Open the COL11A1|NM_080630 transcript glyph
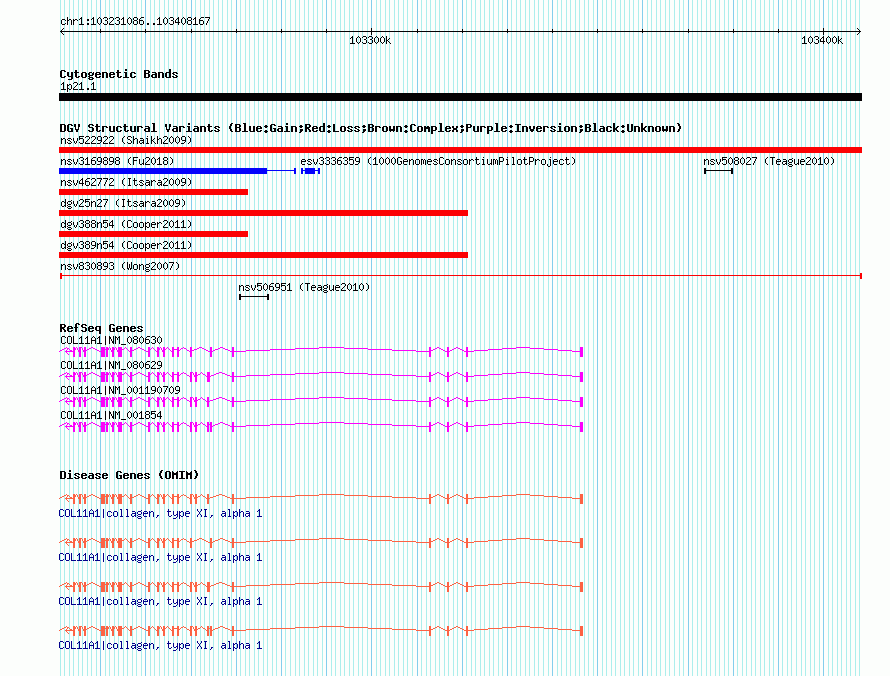The height and width of the screenshot is (676, 890). click(321, 352)
